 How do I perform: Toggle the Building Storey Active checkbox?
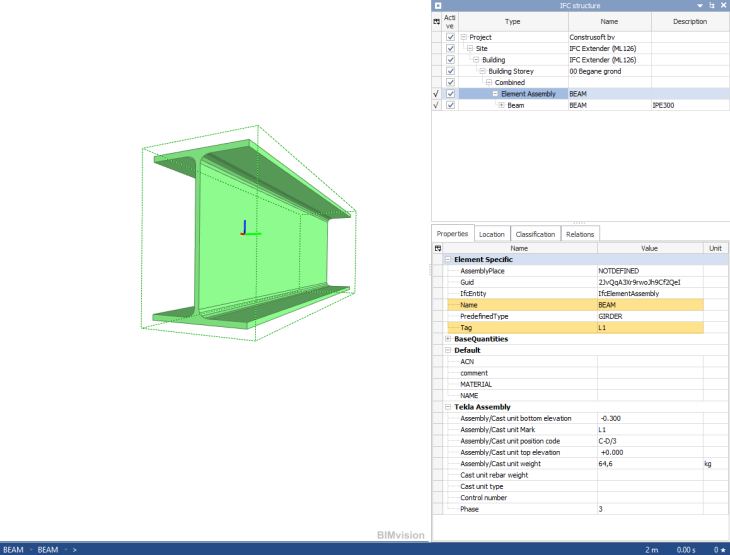pos(450,71)
